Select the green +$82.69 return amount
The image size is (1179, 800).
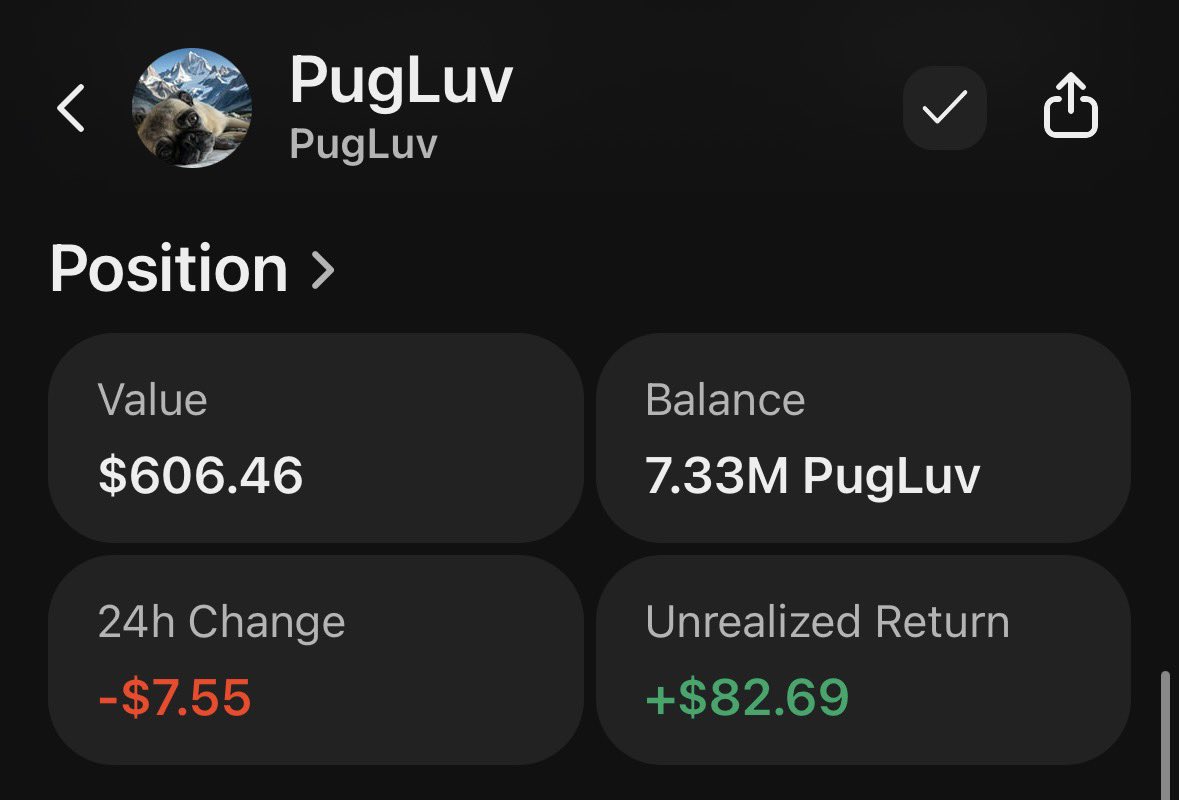(x=747, y=697)
